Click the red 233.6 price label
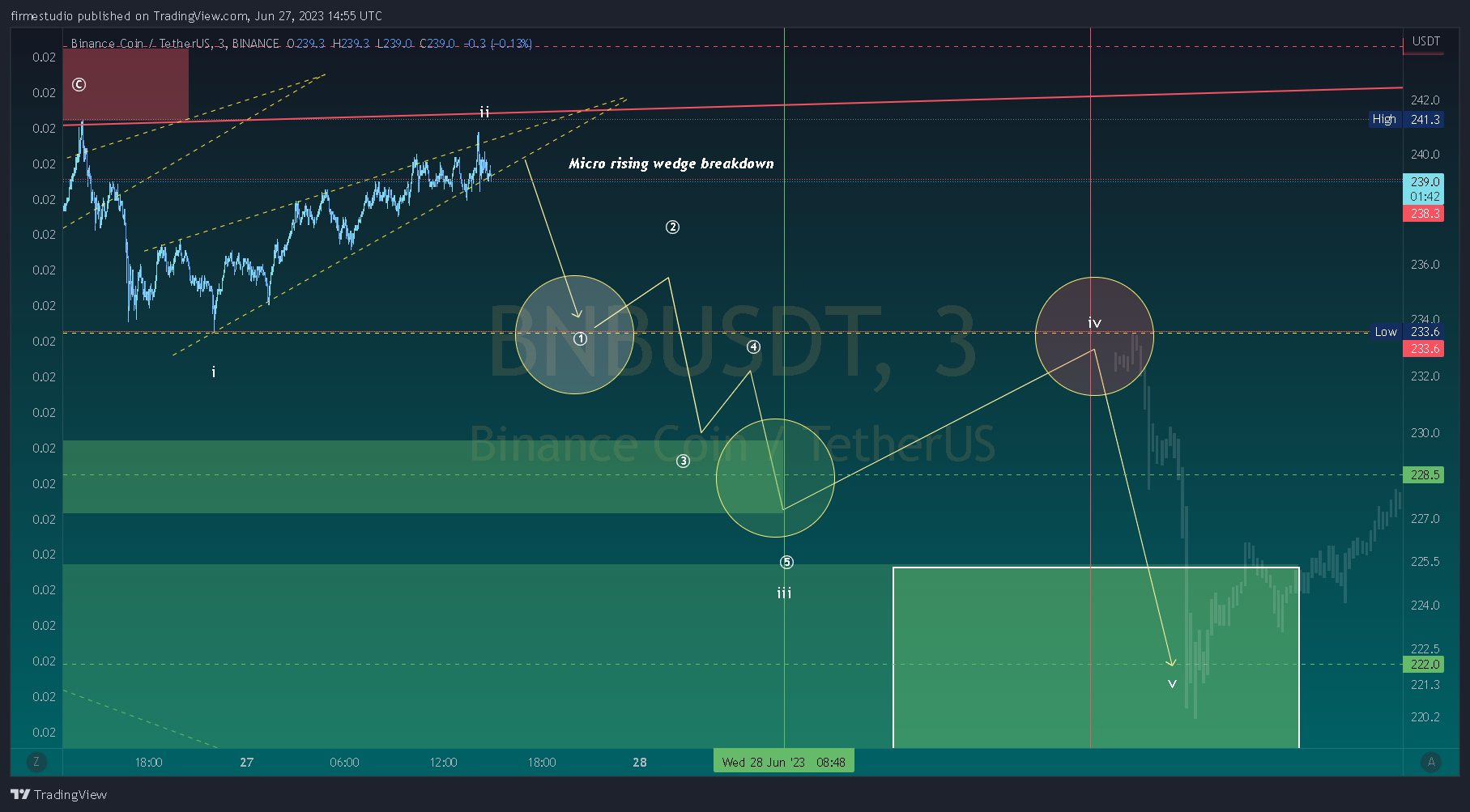The height and width of the screenshot is (812, 1470). 1425,349
